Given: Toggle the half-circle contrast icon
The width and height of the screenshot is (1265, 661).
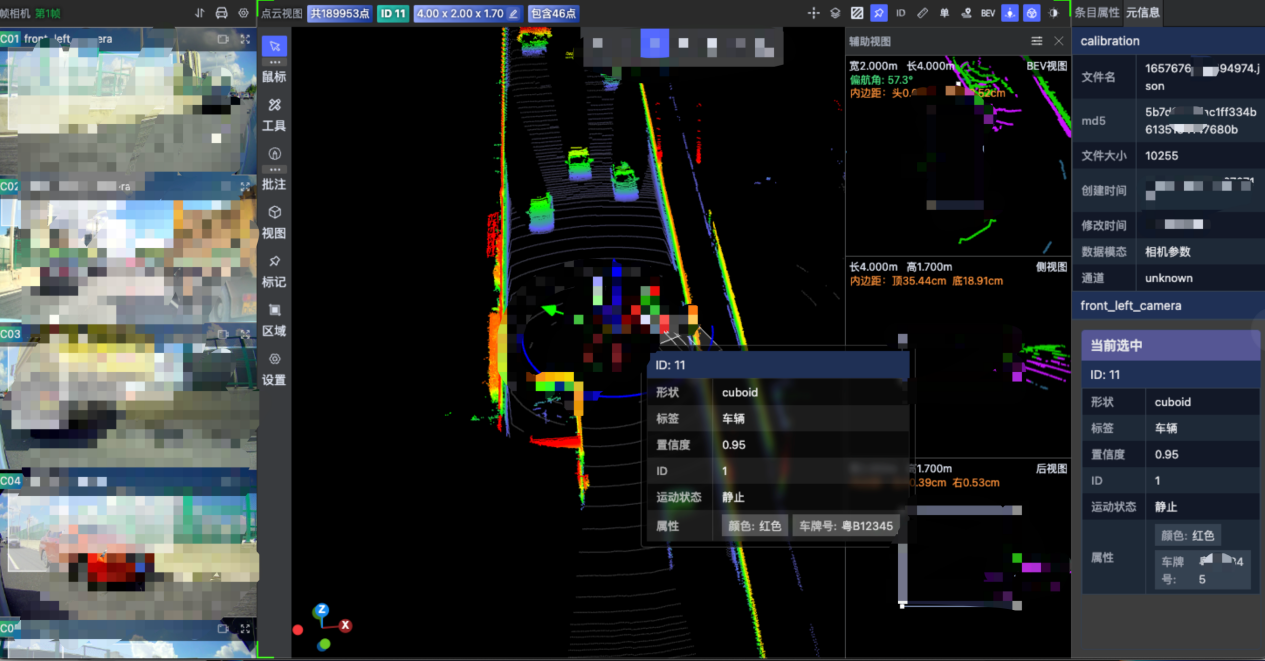Looking at the screenshot, I should point(1054,13).
